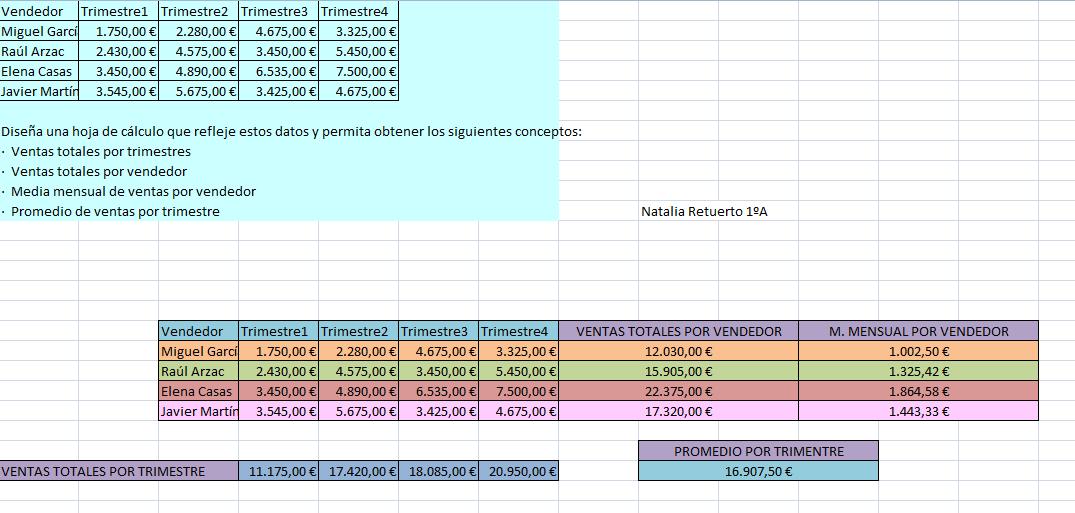
Task: Select the purple 'VENTAS TOTALES POR VENDEDOR' header
Action: 679,331
